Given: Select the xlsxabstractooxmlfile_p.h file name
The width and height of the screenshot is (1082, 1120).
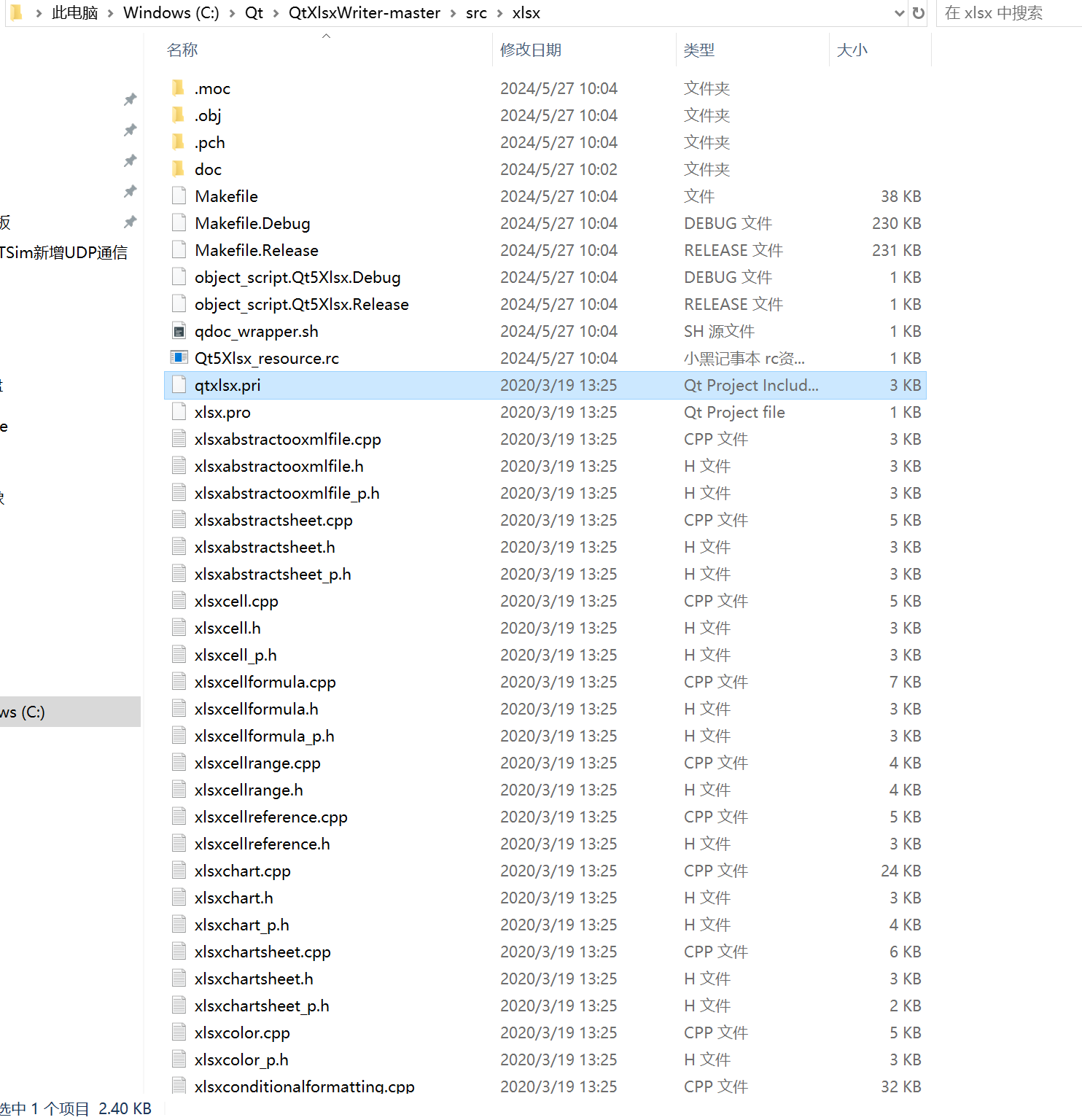Looking at the screenshot, I should tap(287, 493).
